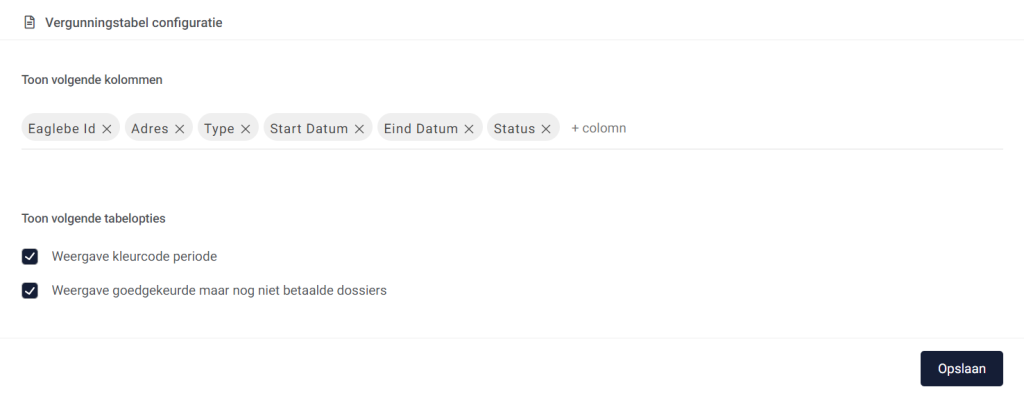Click the 'Weergave goedgekeurde maar nog niet betaalde dossiers' label
Screen dimensions: 1024x396
(219, 290)
